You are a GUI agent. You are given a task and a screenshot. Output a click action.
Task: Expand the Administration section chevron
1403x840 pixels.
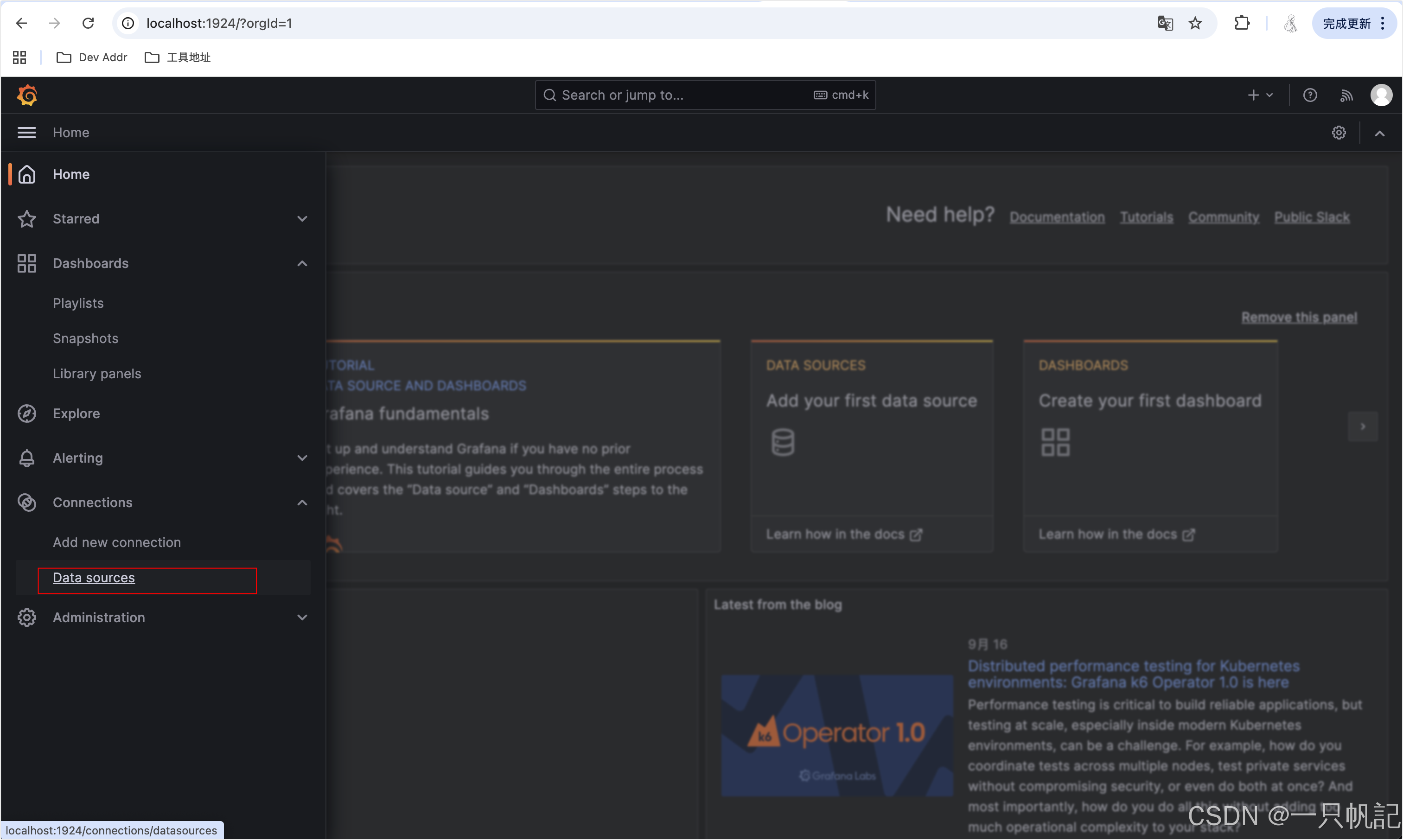coord(302,617)
